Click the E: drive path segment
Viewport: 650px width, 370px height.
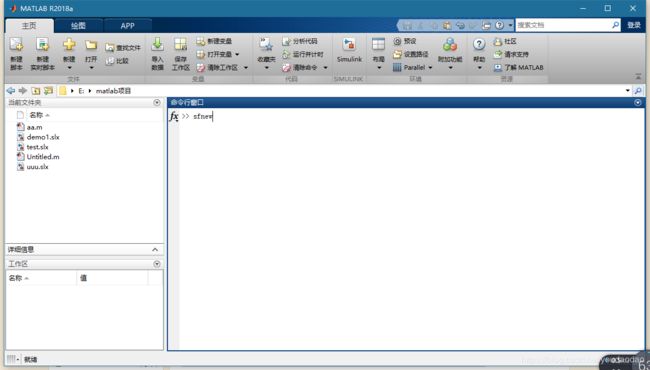click(x=81, y=91)
